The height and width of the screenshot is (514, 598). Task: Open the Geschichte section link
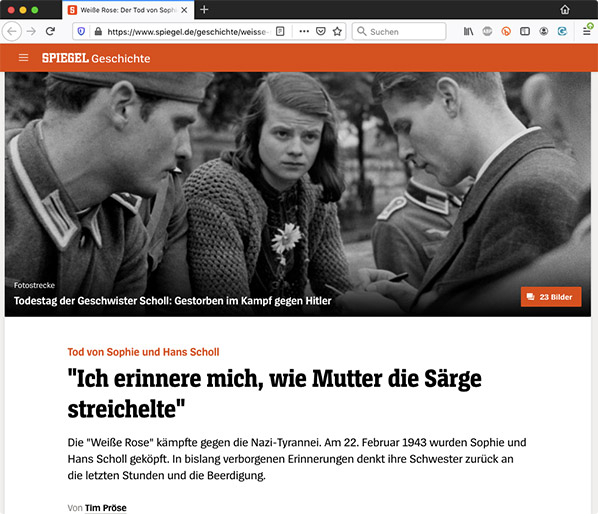pyautogui.click(x=121, y=58)
